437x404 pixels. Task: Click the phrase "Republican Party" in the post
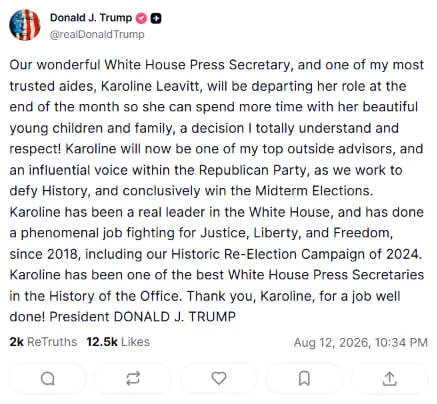(x=252, y=170)
